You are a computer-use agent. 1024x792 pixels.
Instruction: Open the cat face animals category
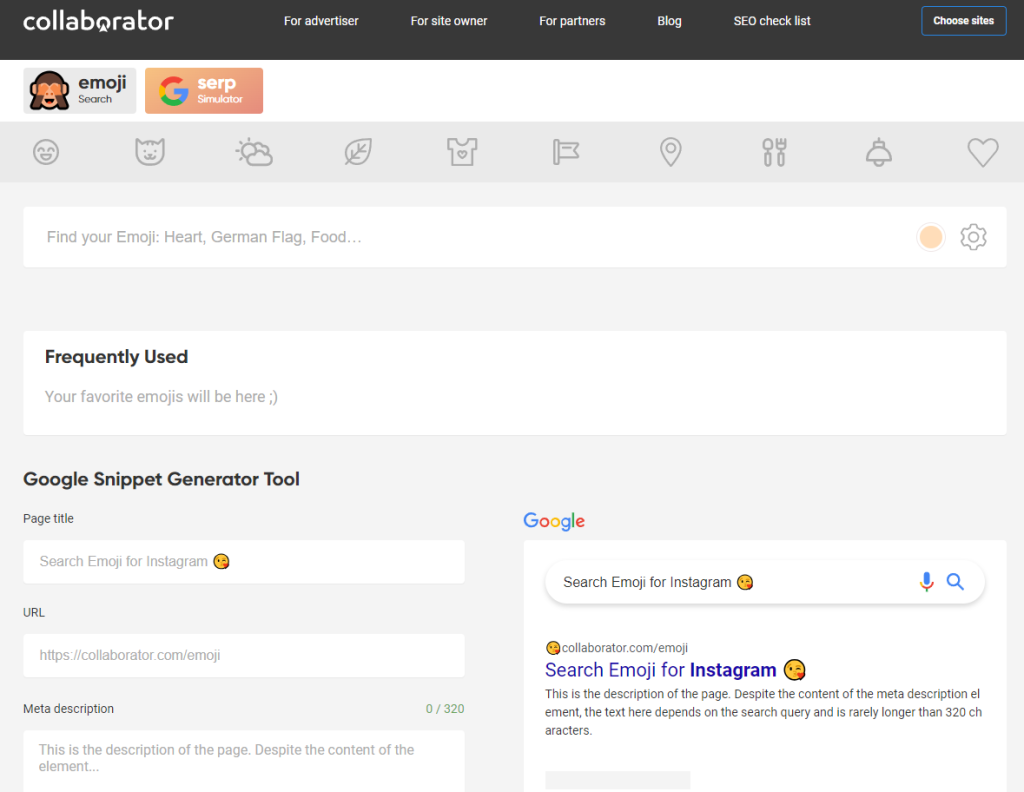[x=150, y=152]
